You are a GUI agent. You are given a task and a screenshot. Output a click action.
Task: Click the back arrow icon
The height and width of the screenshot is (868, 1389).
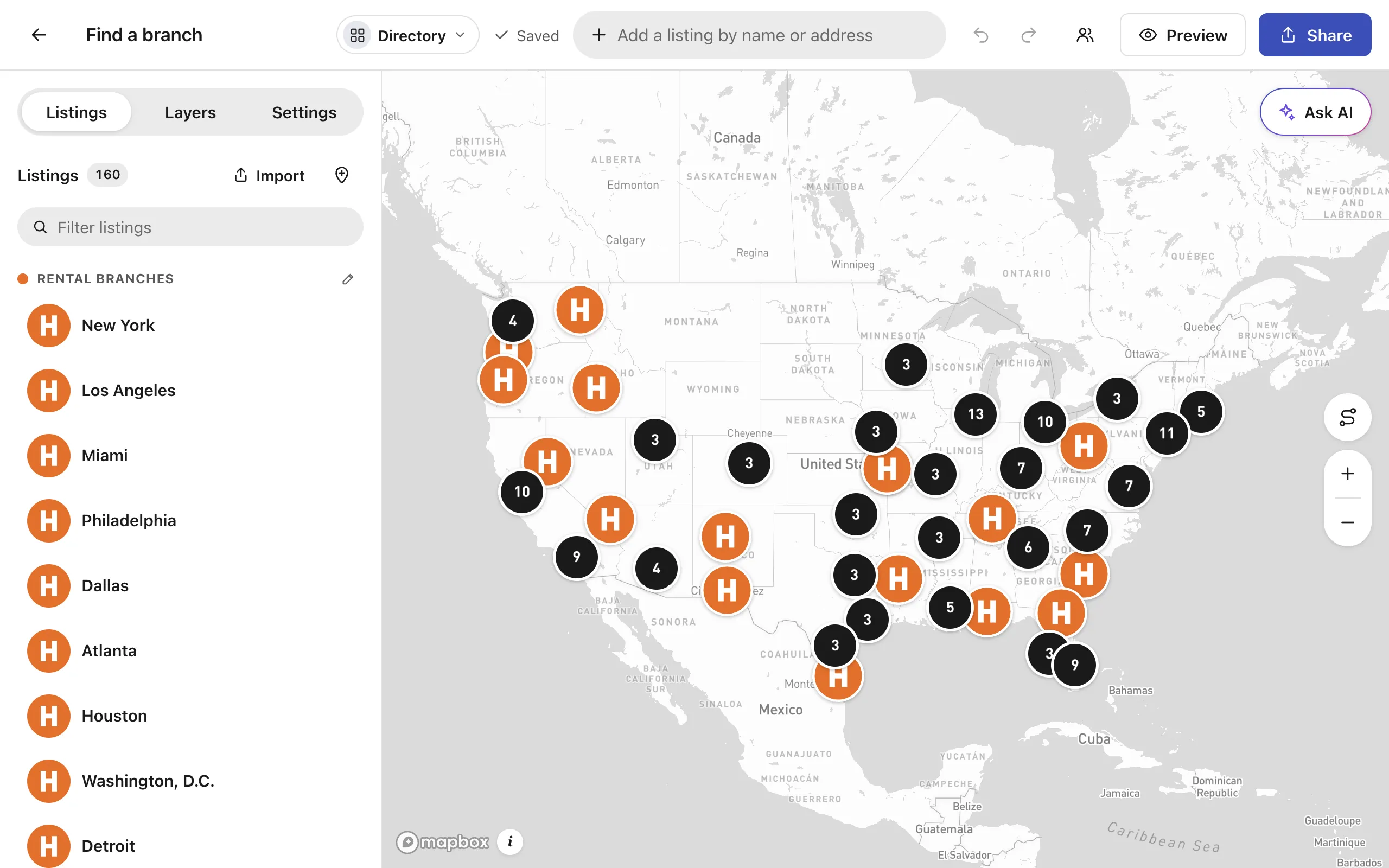39,35
